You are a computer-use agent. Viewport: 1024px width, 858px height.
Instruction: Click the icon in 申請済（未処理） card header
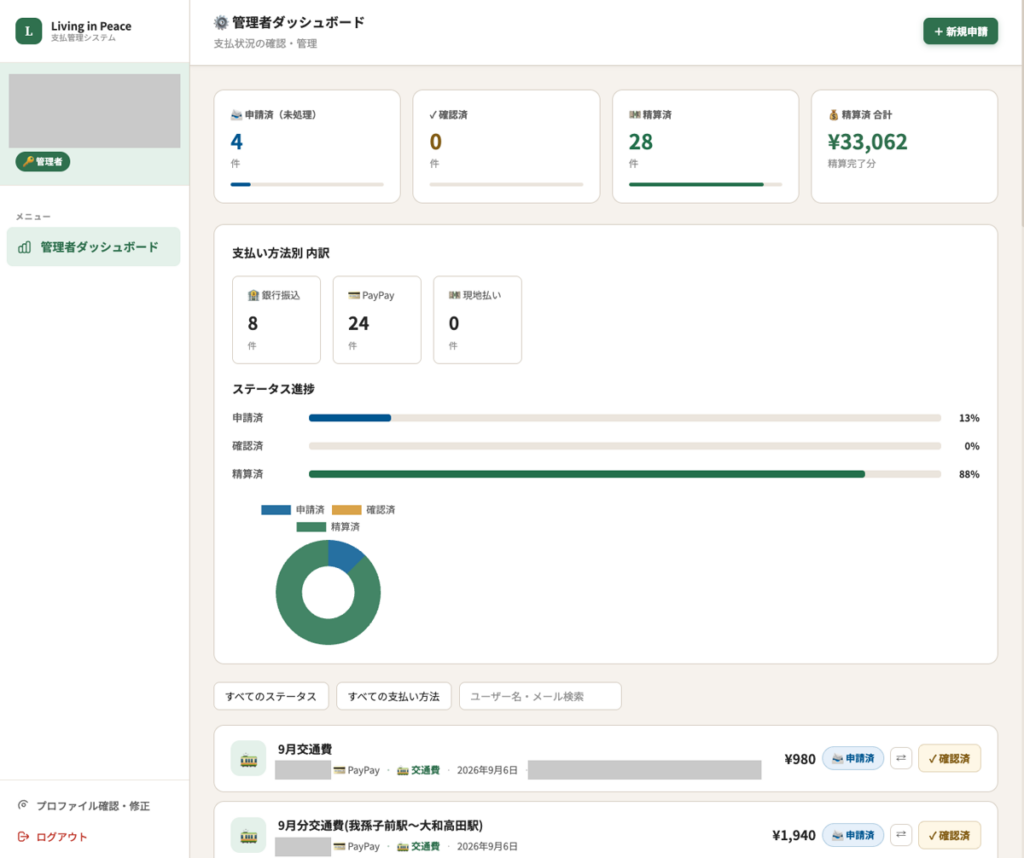click(236, 115)
